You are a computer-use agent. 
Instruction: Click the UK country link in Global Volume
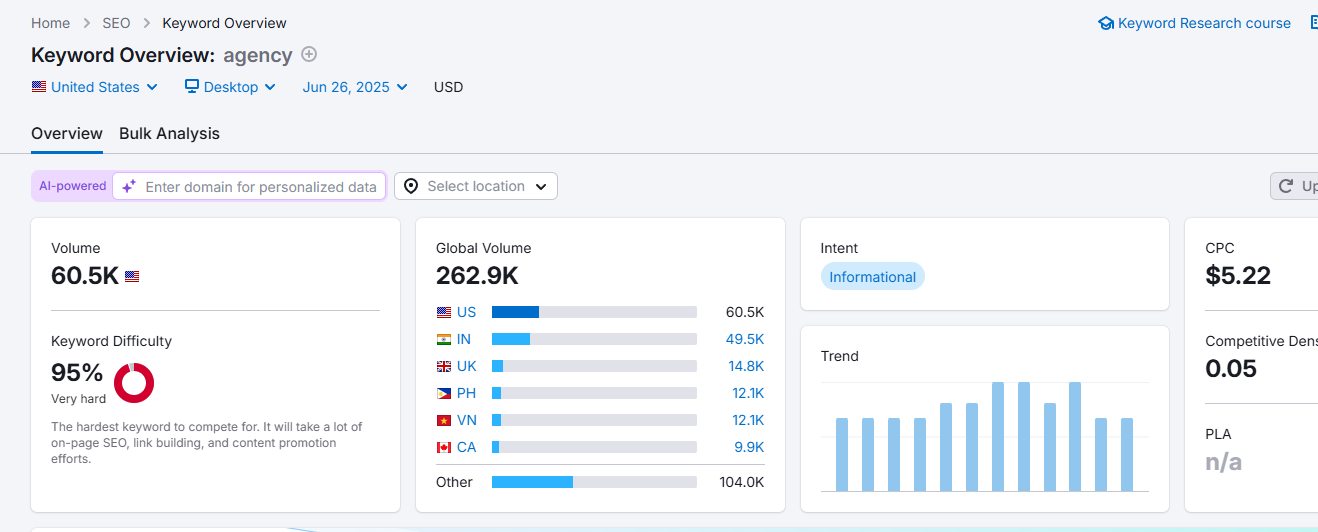coord(467,366)
